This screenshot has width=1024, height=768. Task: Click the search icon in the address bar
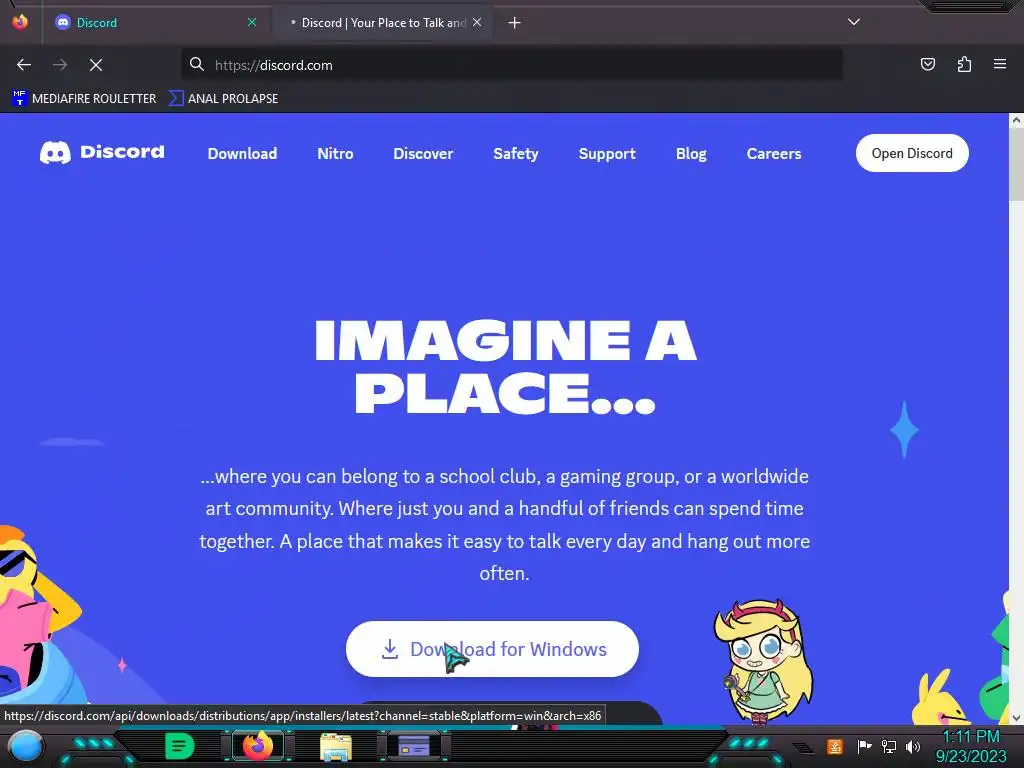pos(197,64)
